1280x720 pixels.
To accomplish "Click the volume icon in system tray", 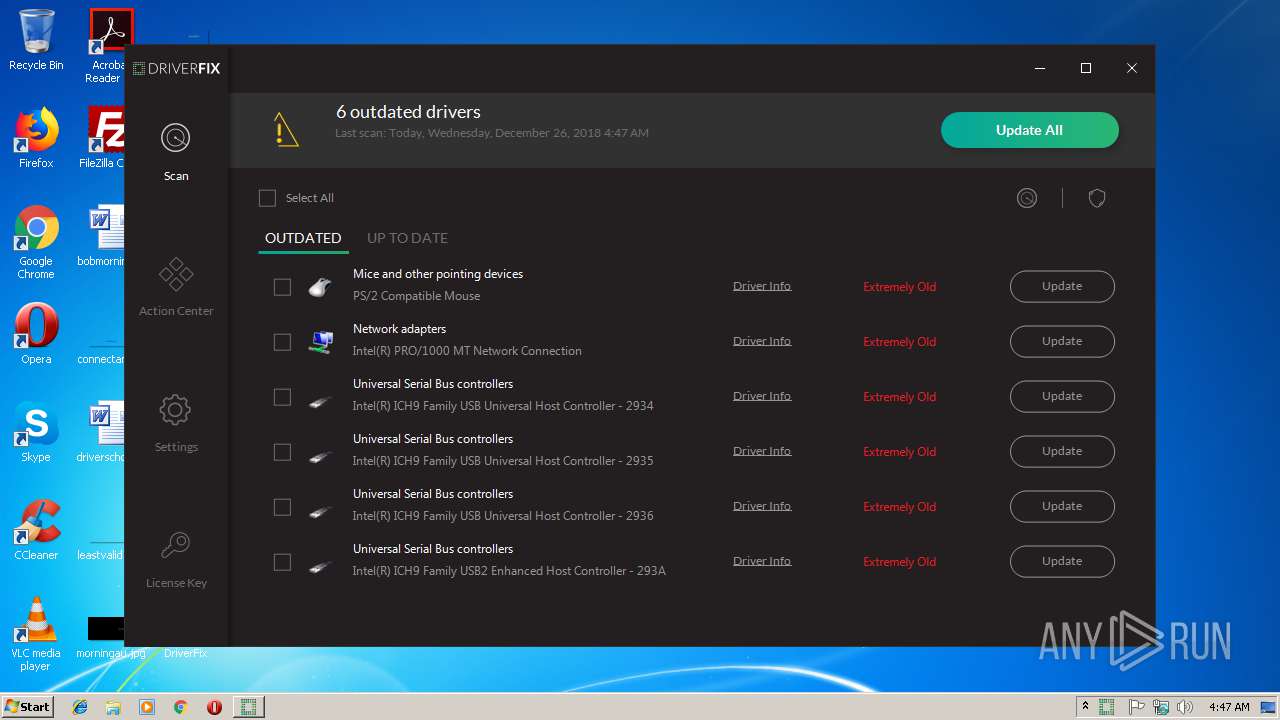I will pos(1185,707).
